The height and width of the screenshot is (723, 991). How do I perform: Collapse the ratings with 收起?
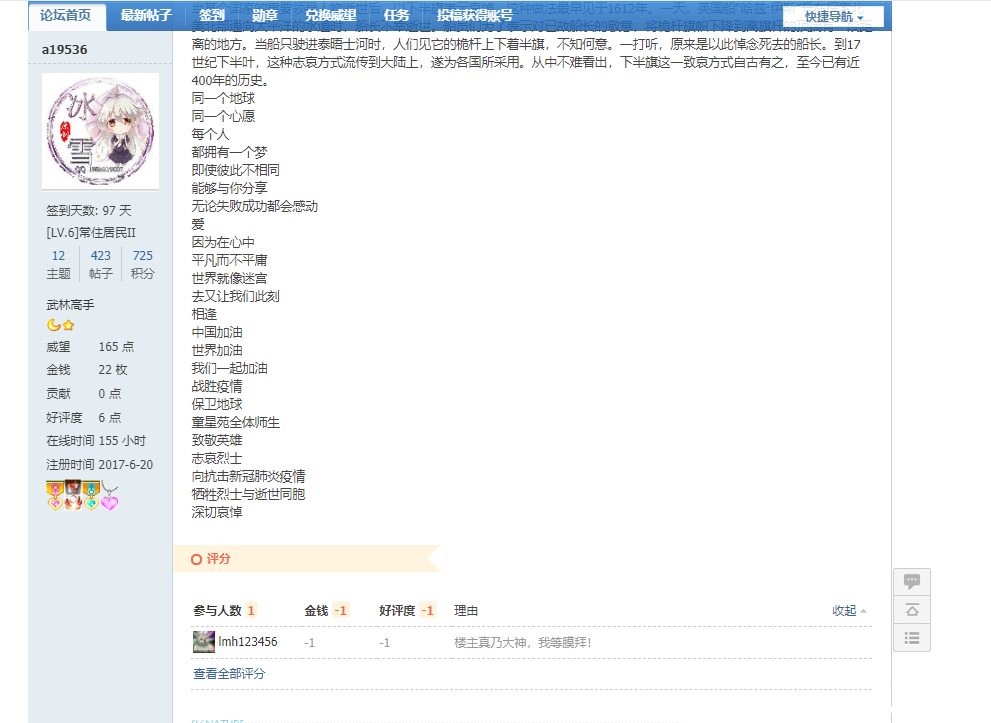849,611
